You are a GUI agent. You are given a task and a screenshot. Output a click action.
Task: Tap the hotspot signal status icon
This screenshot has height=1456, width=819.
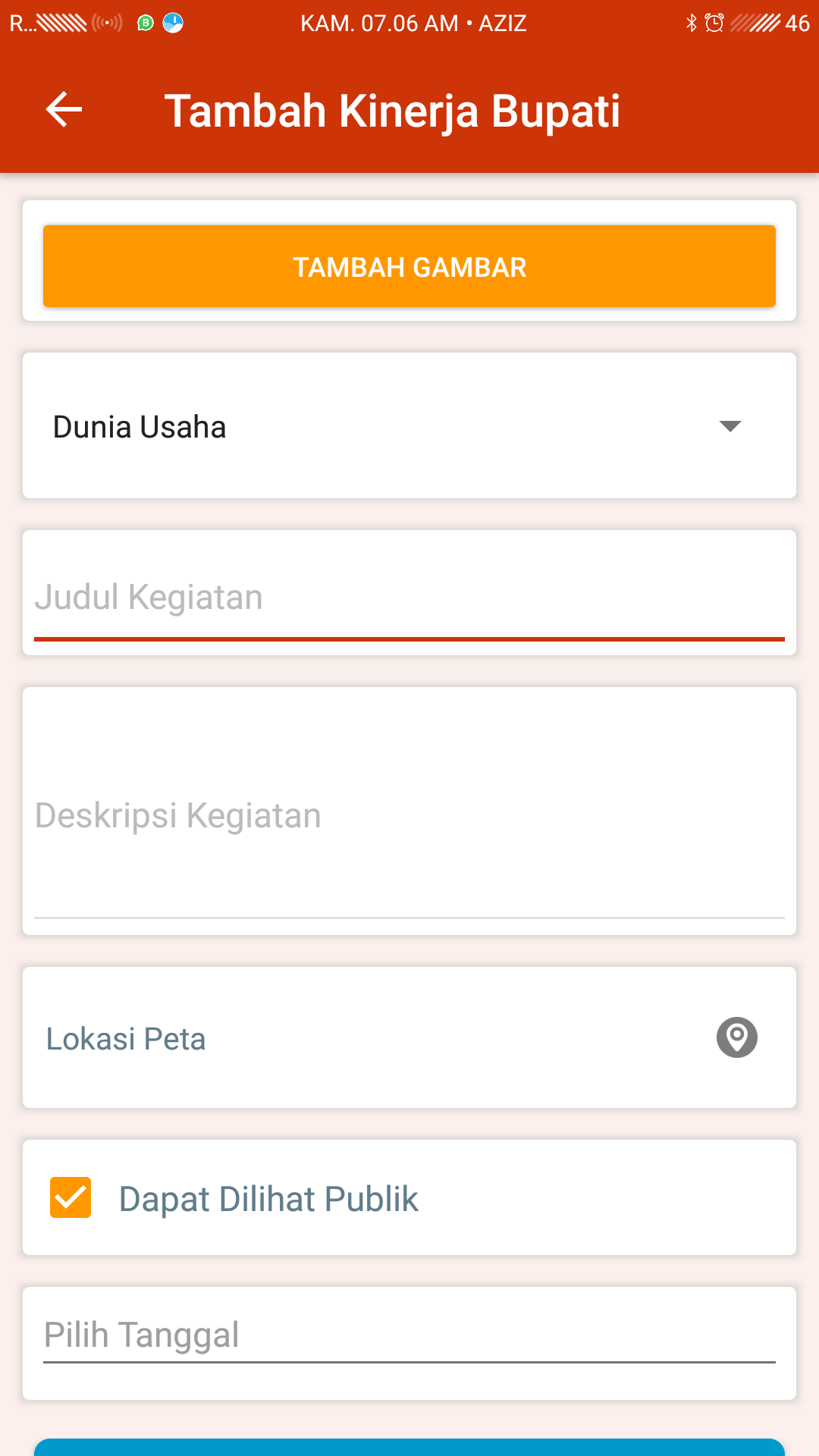coord(107,24)
